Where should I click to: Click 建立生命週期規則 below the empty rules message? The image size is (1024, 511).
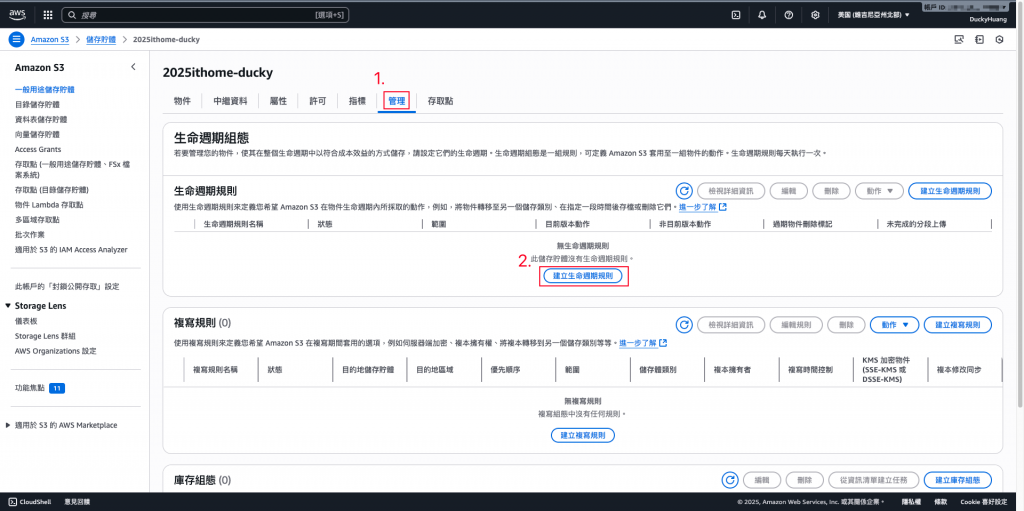pos(583,276)
